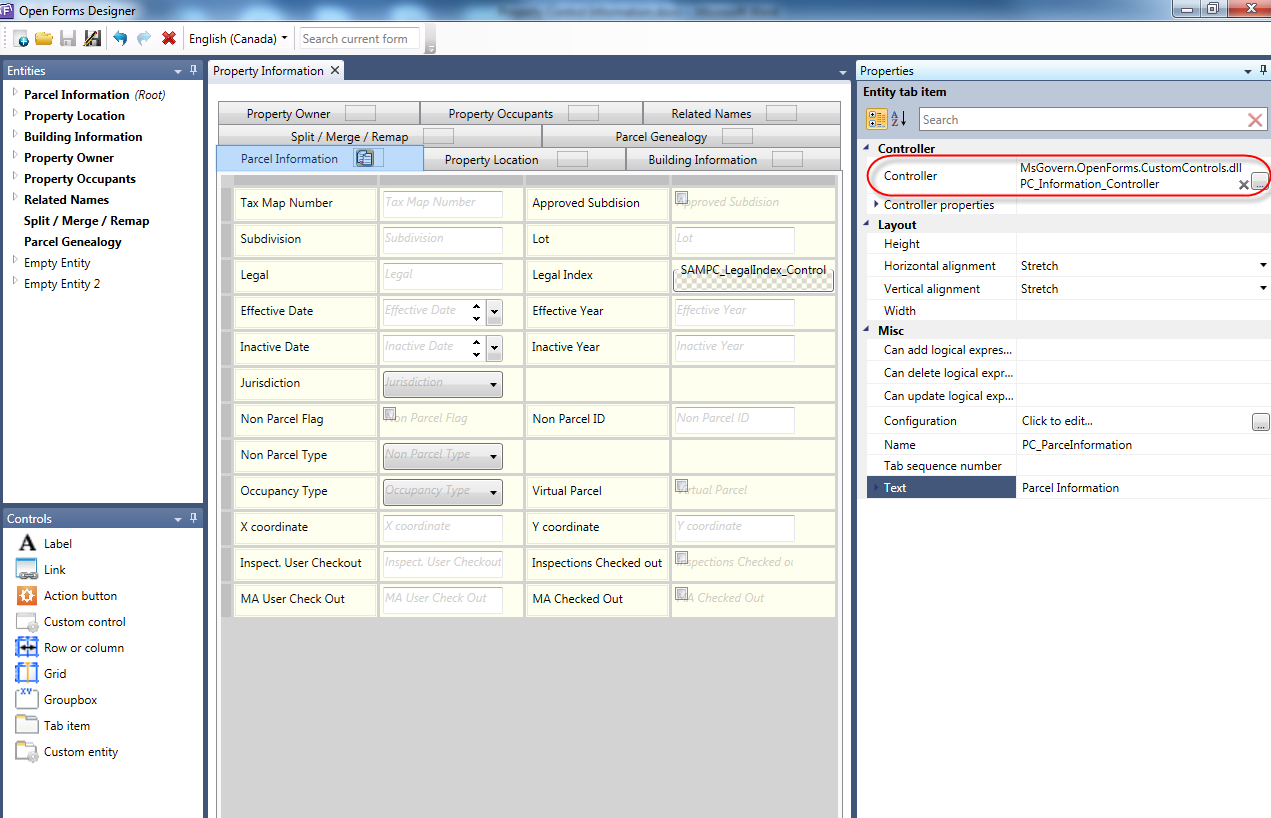Pin the Entities panel

point(194,71)
